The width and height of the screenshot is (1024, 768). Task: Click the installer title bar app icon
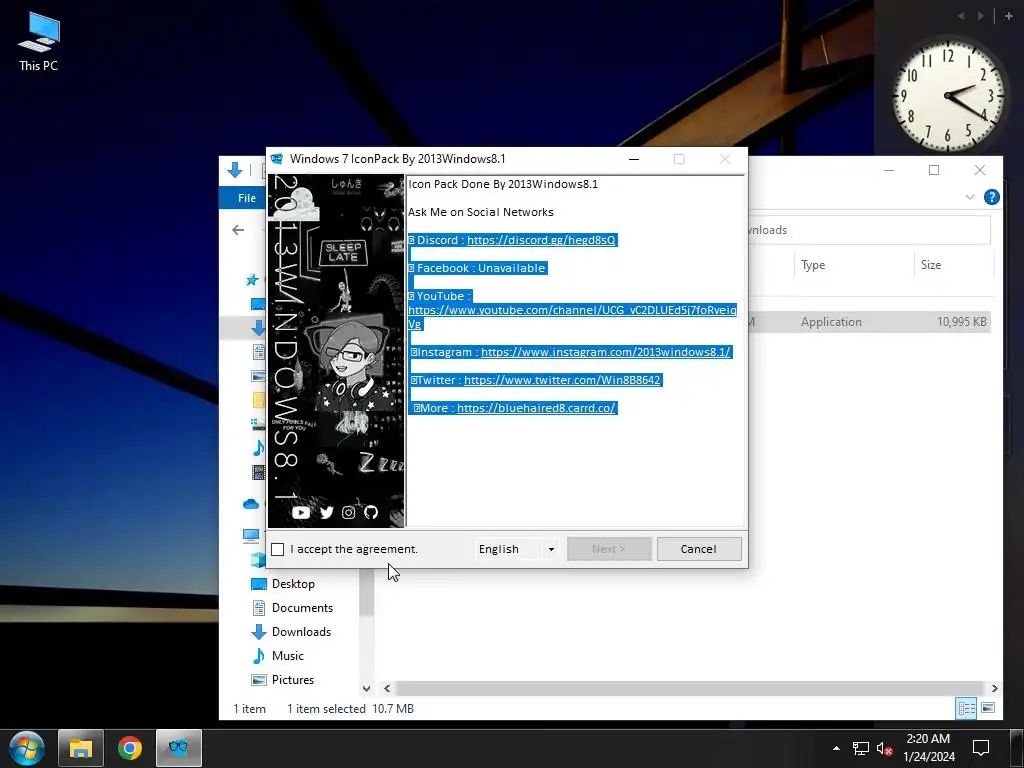[277, 159]
